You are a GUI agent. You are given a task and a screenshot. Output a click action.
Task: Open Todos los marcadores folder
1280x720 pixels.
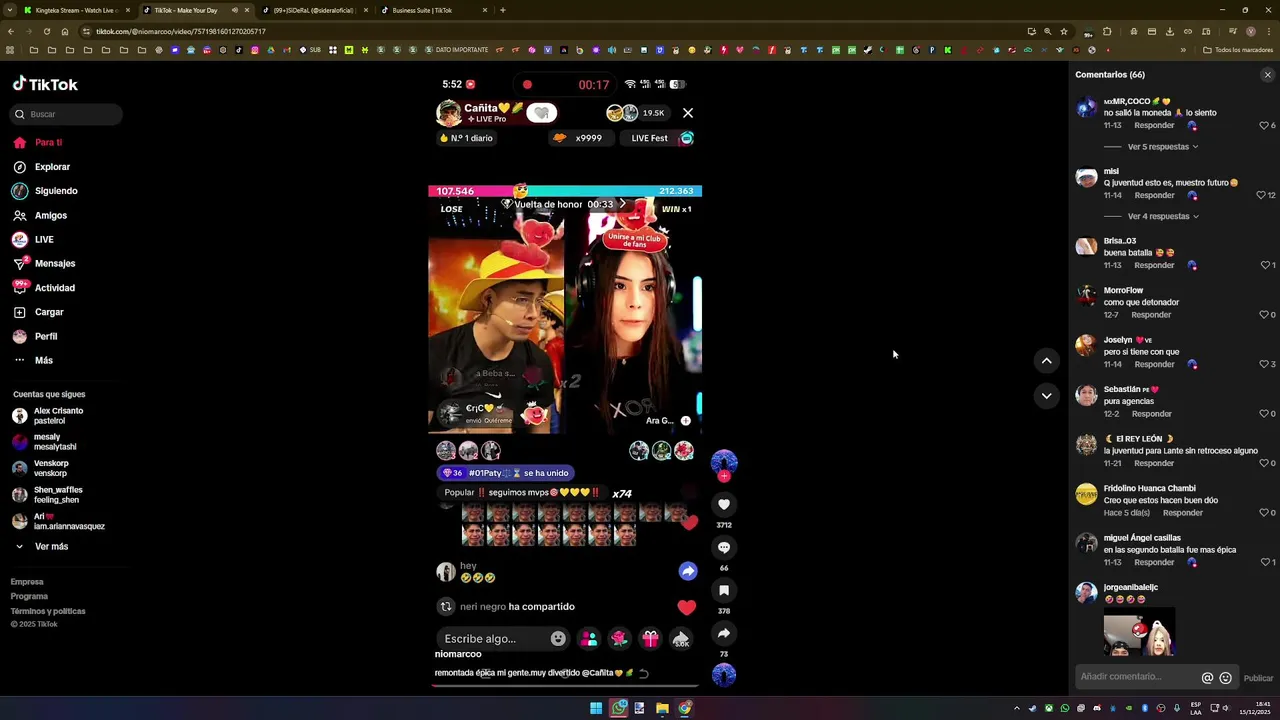coord(1238,50)
